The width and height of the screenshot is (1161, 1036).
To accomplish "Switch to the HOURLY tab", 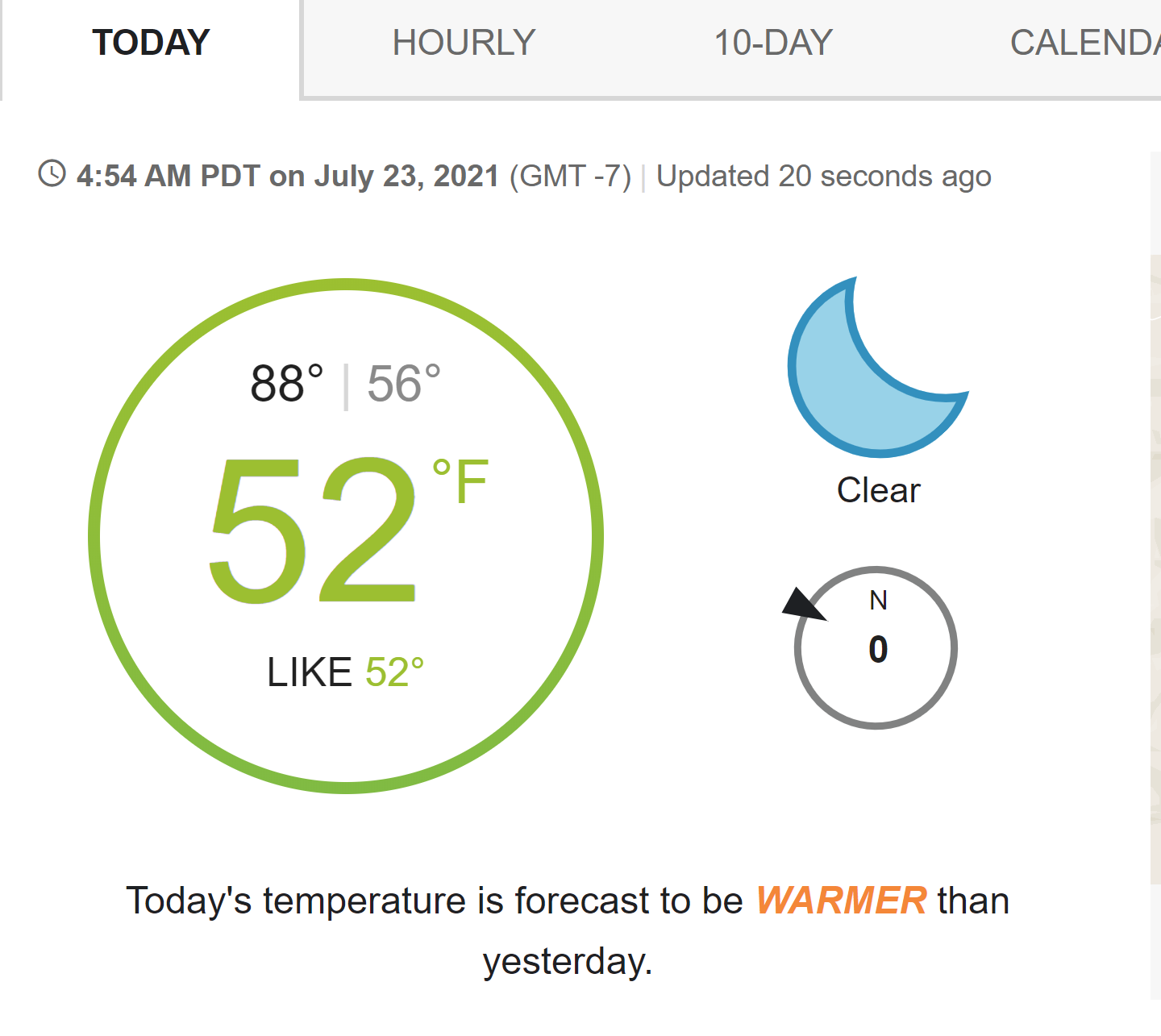I will tap(464, 44).
